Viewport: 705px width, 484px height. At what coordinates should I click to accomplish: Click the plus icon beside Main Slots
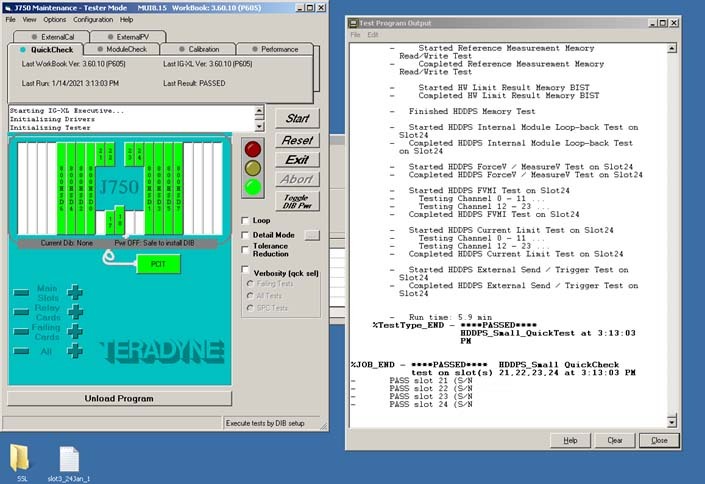75,292
